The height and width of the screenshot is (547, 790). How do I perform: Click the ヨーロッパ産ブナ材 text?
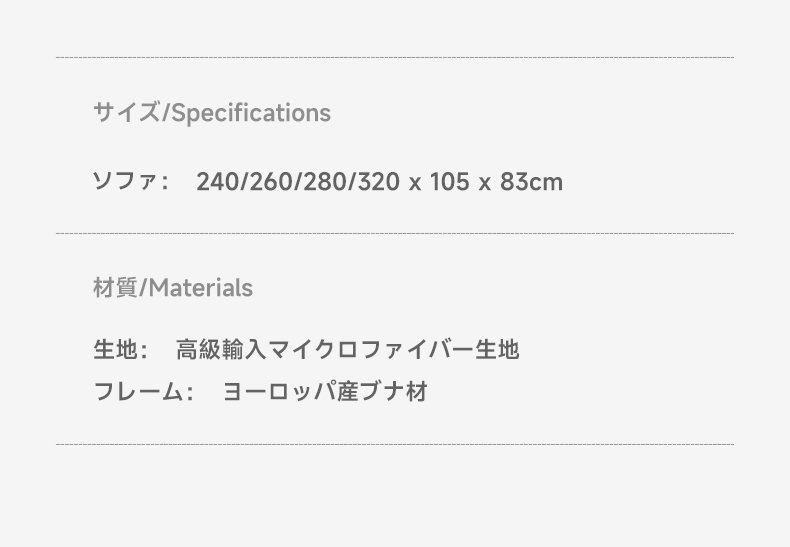point(325,391)
